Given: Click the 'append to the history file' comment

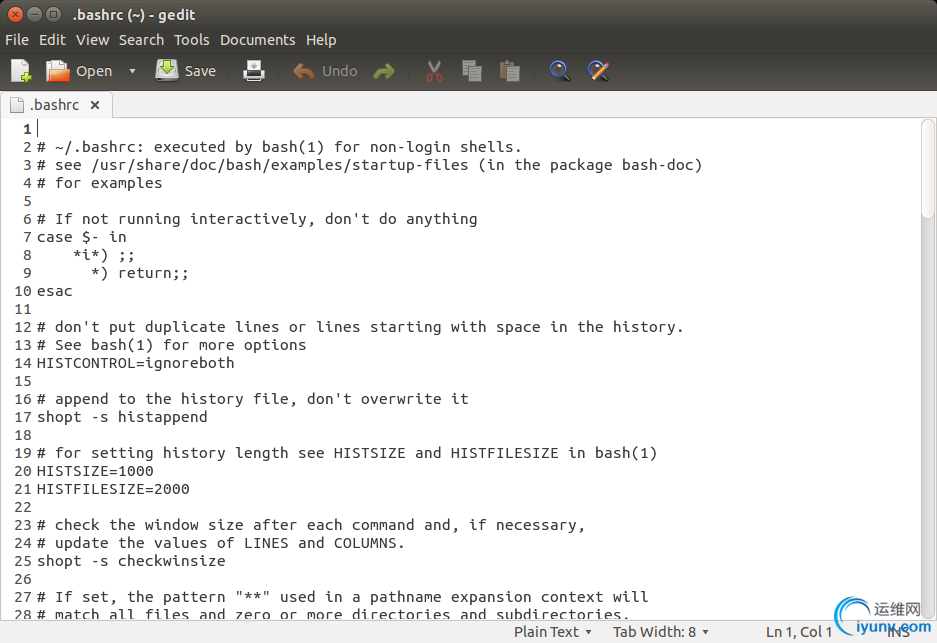Looking at the screenshot, I should tap(253, 399).
